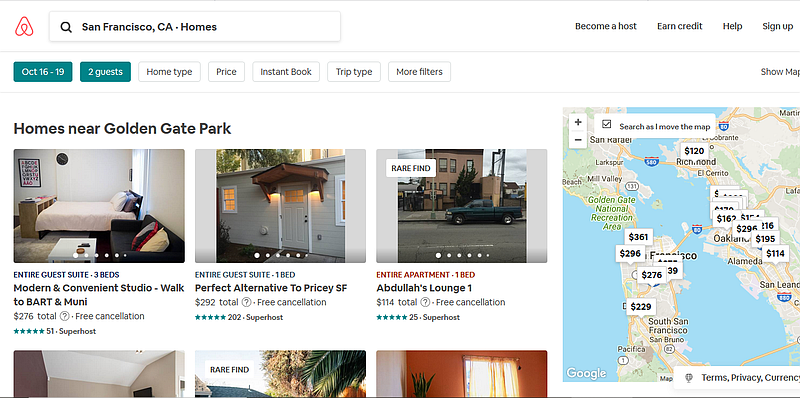Viewport: 800px width, 398px height.
Task: Open Earn credit link
Action: (680, 26)
